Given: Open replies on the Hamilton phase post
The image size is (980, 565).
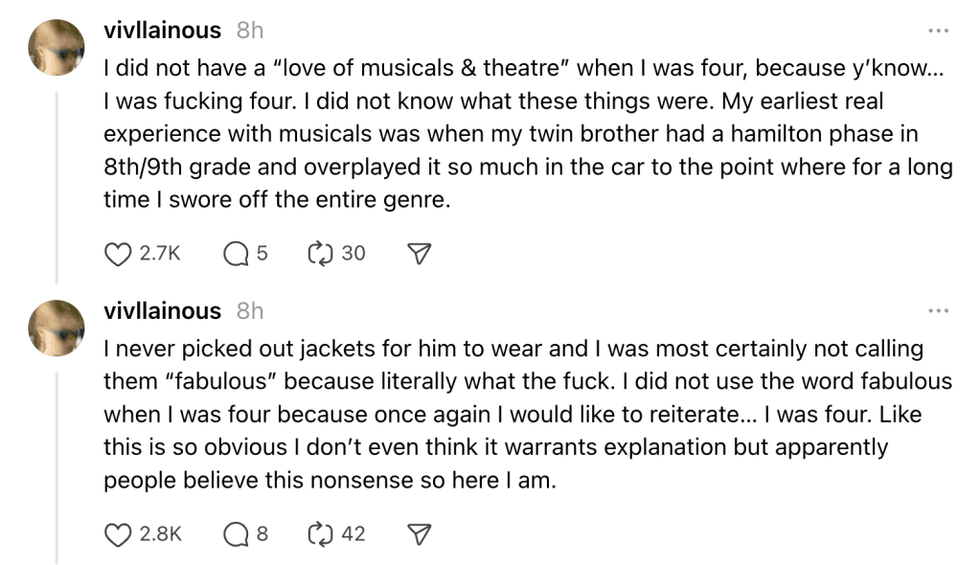Looking at the screenshot, I should click(236, 254).
